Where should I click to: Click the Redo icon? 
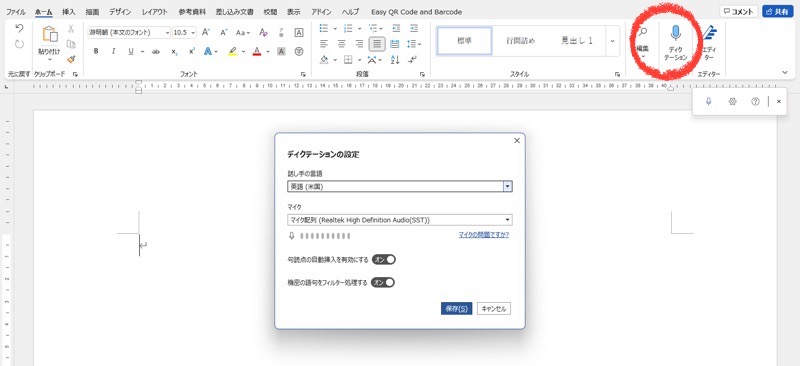coord(19,44)
